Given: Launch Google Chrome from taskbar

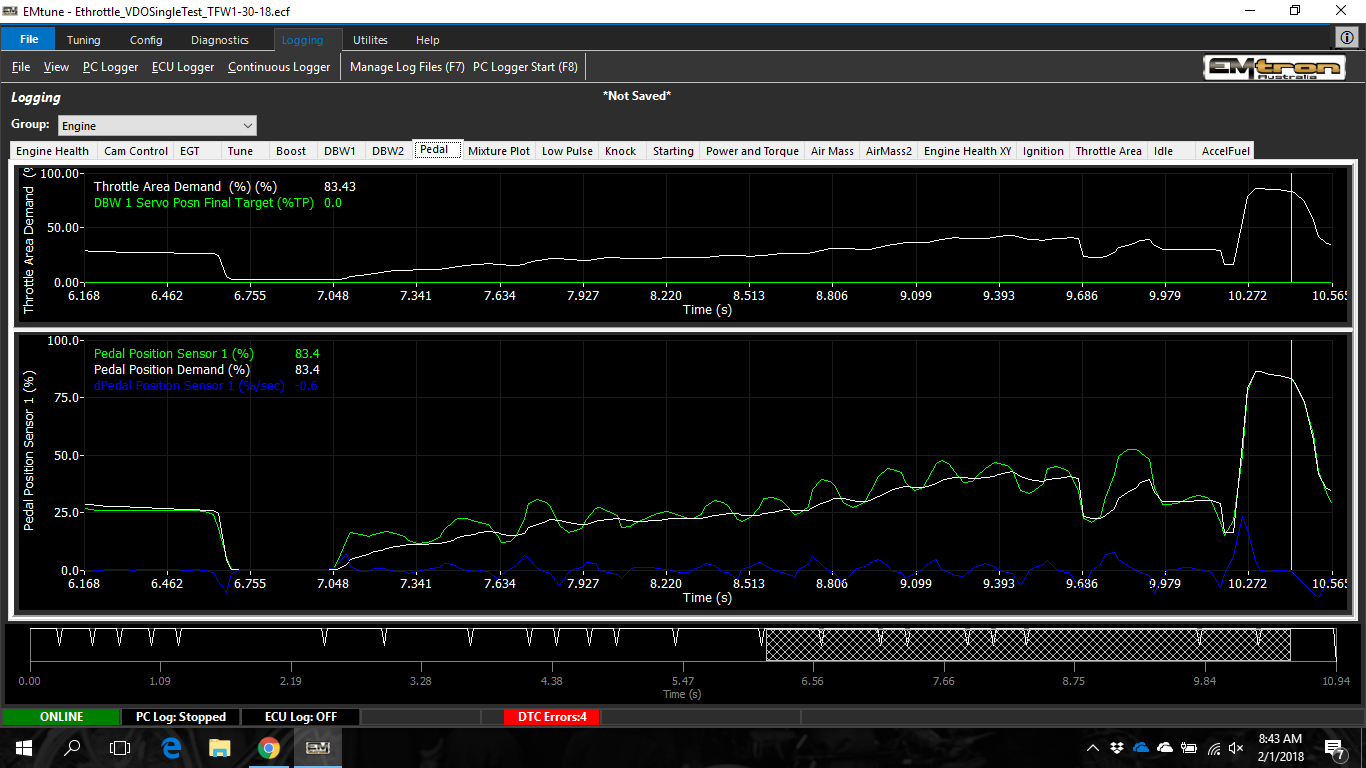Looking at the screenshot, I should (268, 747).
